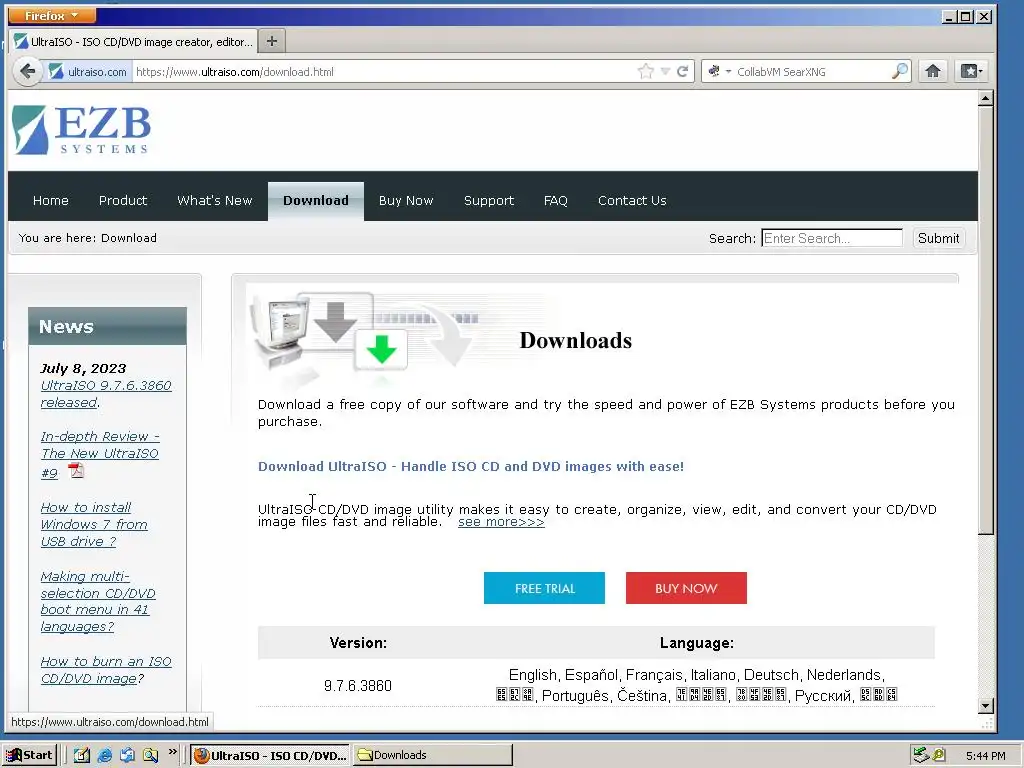This screenshot has height=768, width=1024.
Task: Switch to UltraISO Firefox taskbar button
Action: pos(270,755)
